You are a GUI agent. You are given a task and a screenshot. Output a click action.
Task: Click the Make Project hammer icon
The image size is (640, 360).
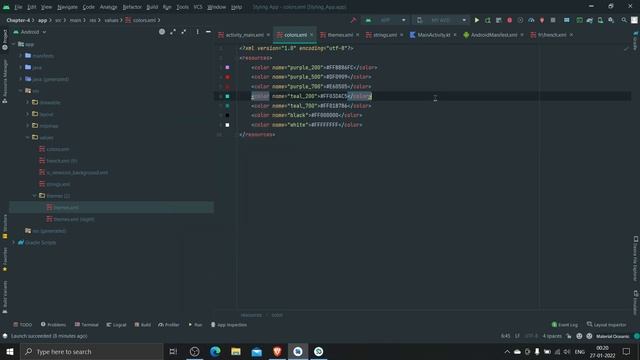[x=353, y=20]
